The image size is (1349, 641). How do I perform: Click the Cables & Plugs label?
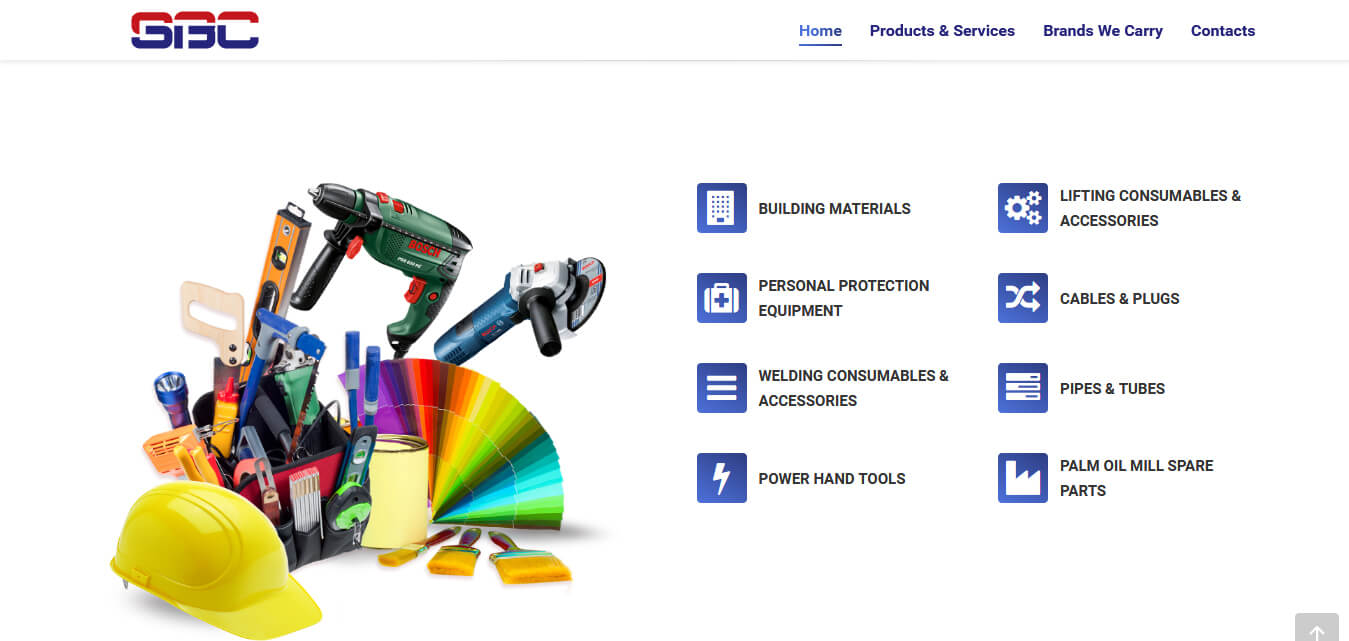point(1119,299)
